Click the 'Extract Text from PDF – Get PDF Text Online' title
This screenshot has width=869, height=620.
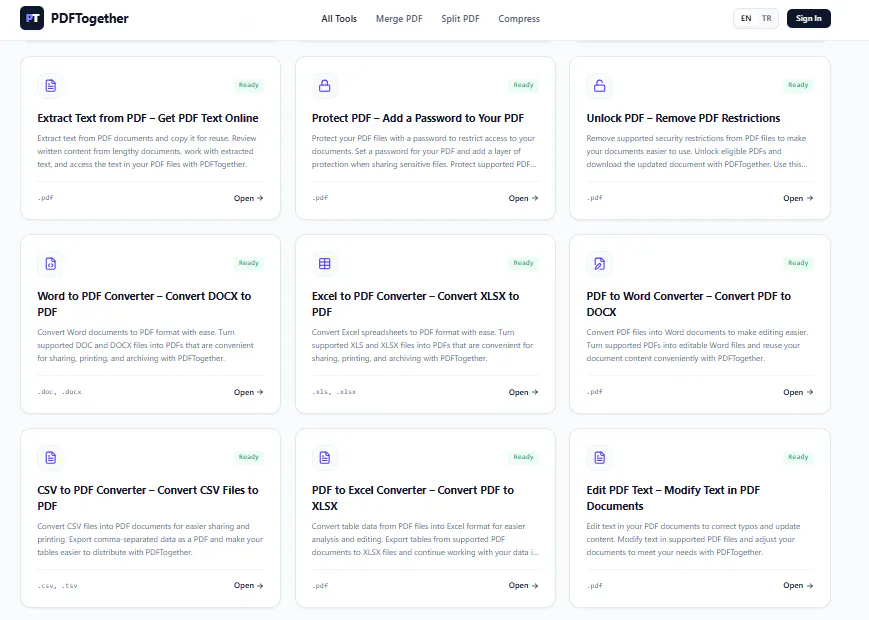pos(148,118)
